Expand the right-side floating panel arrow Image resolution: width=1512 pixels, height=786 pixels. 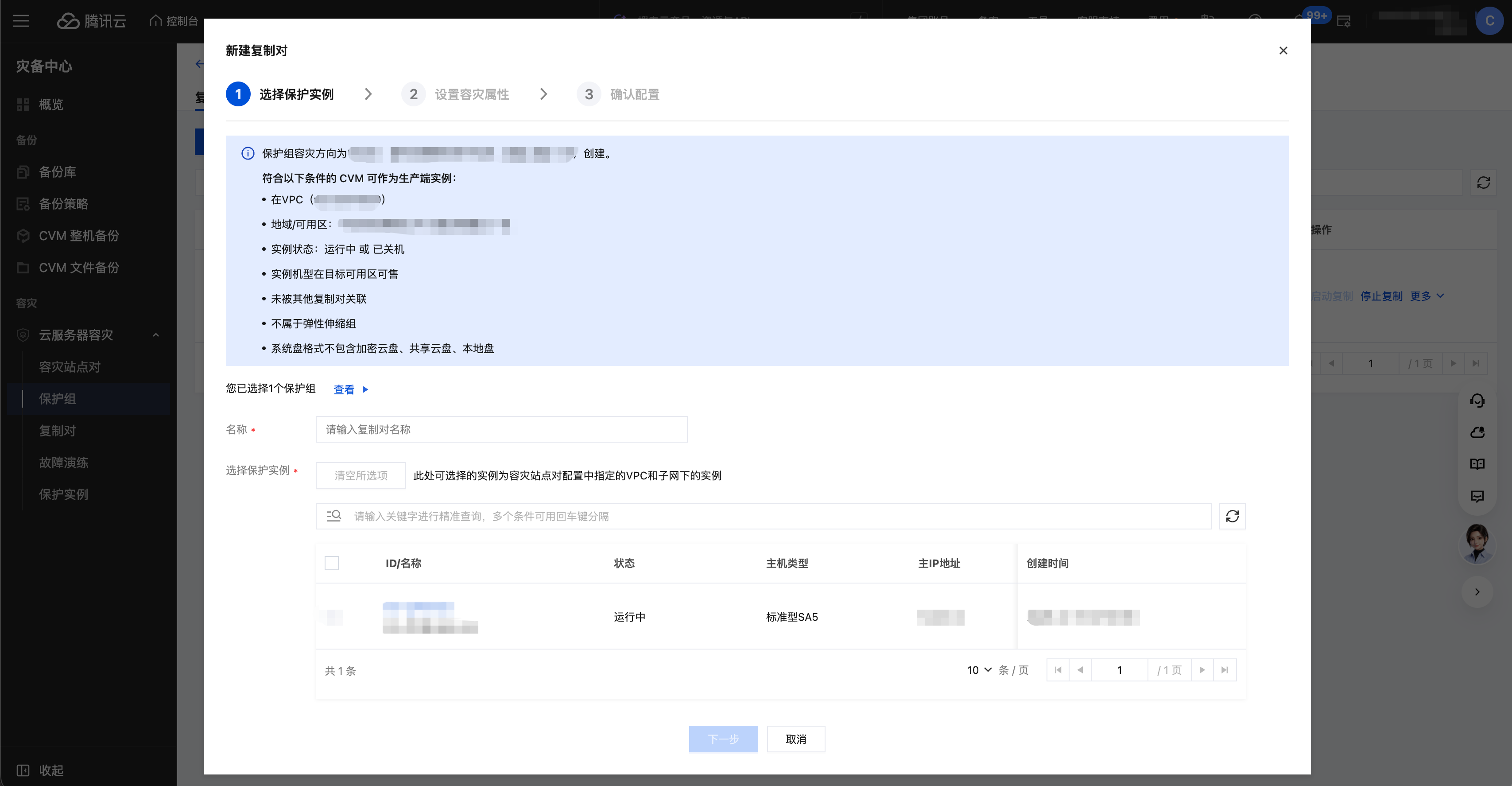coord(1477,591)
